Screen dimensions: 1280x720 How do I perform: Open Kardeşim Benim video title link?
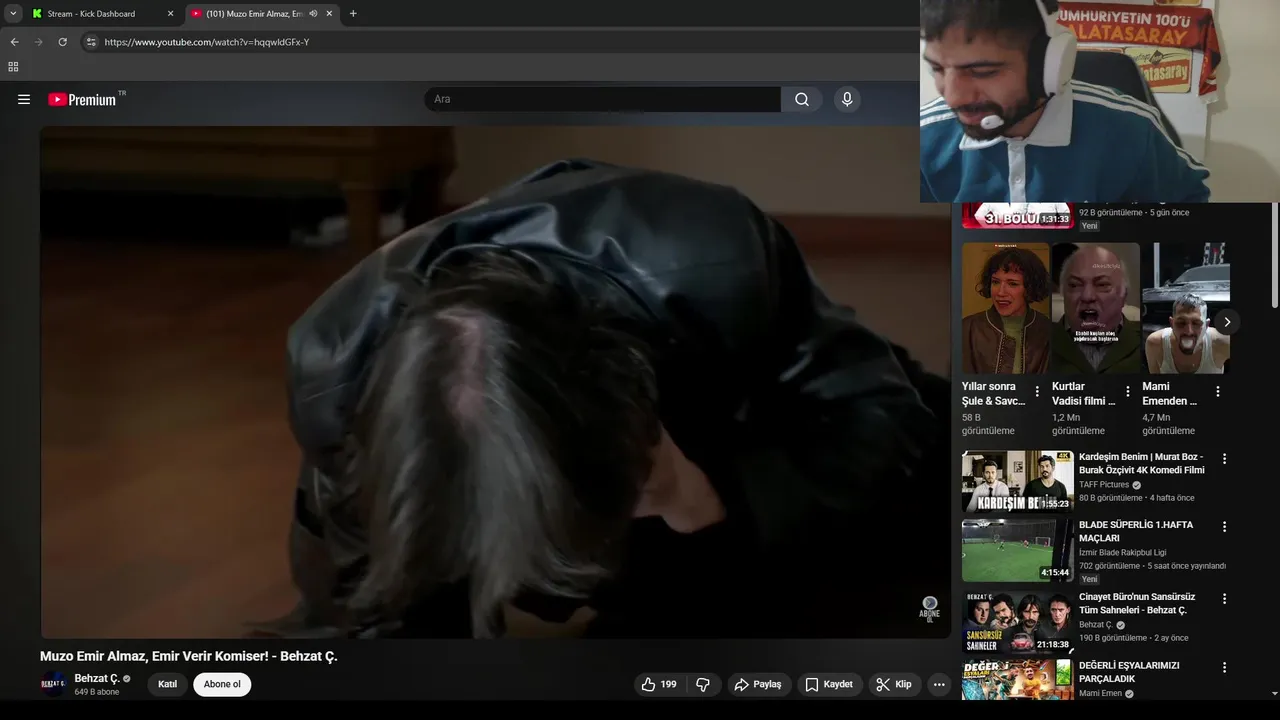1141,463
